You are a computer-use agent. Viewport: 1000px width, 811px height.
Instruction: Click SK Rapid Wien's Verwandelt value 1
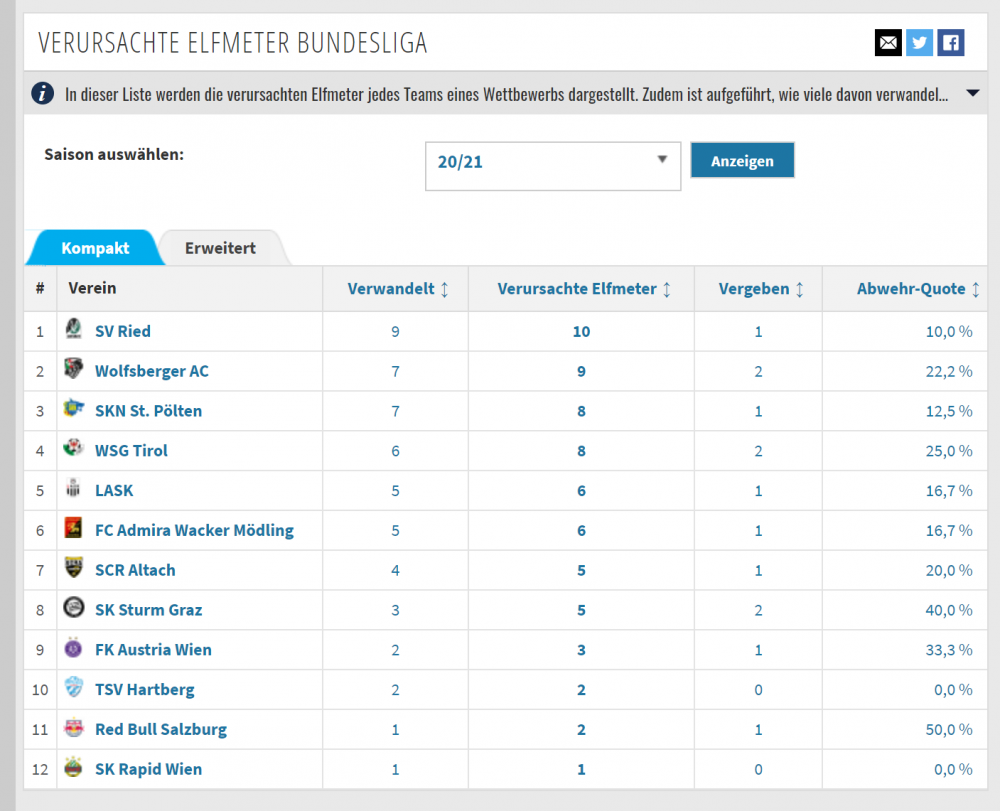[x=395, y=769]
